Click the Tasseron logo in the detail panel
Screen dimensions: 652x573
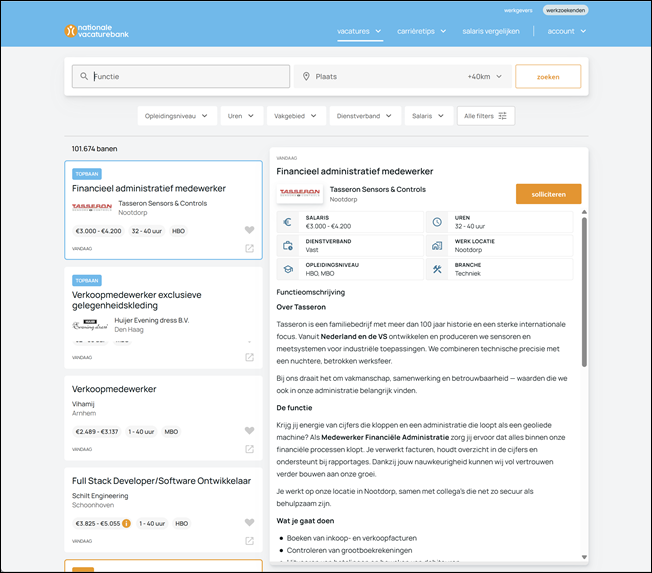pos(300,193)
